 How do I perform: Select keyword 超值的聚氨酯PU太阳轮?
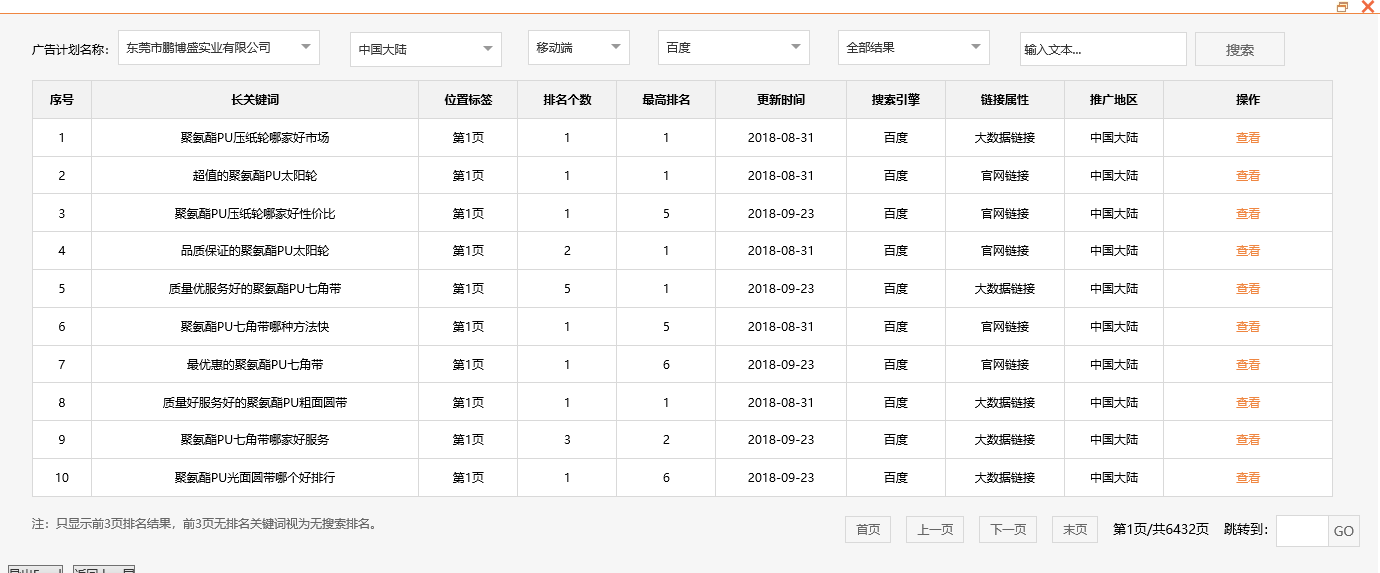point(255,176)
